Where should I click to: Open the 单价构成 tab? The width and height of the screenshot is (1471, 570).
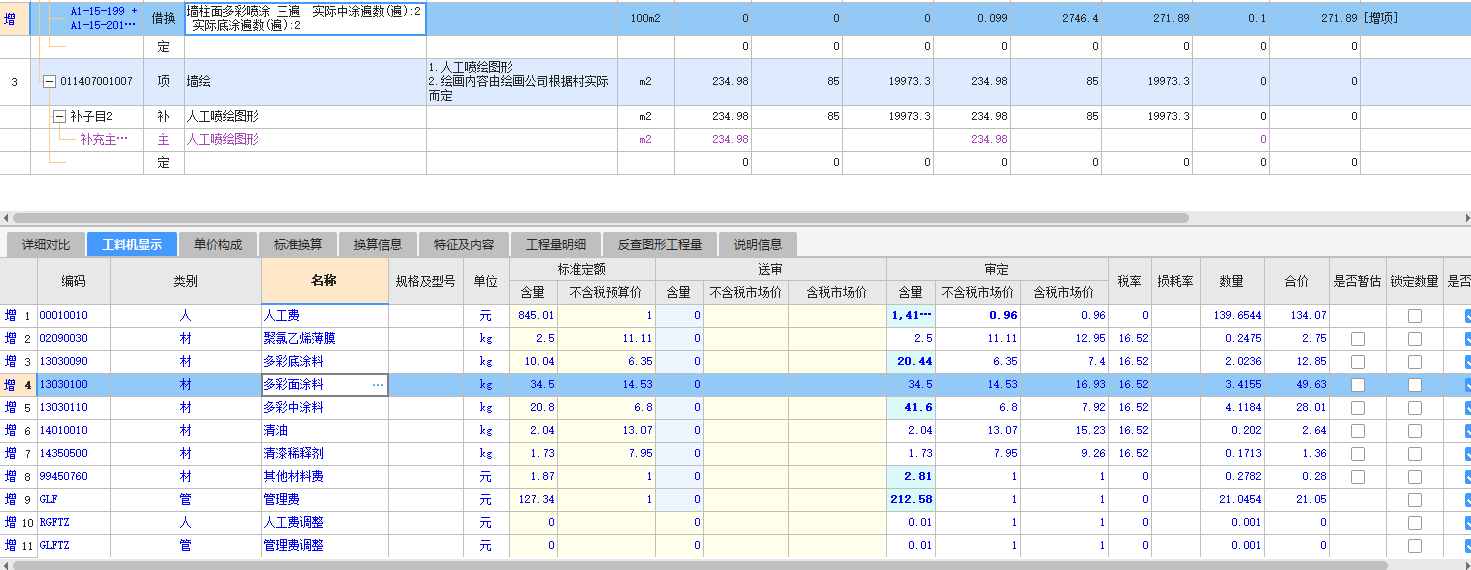click(218, 244)
